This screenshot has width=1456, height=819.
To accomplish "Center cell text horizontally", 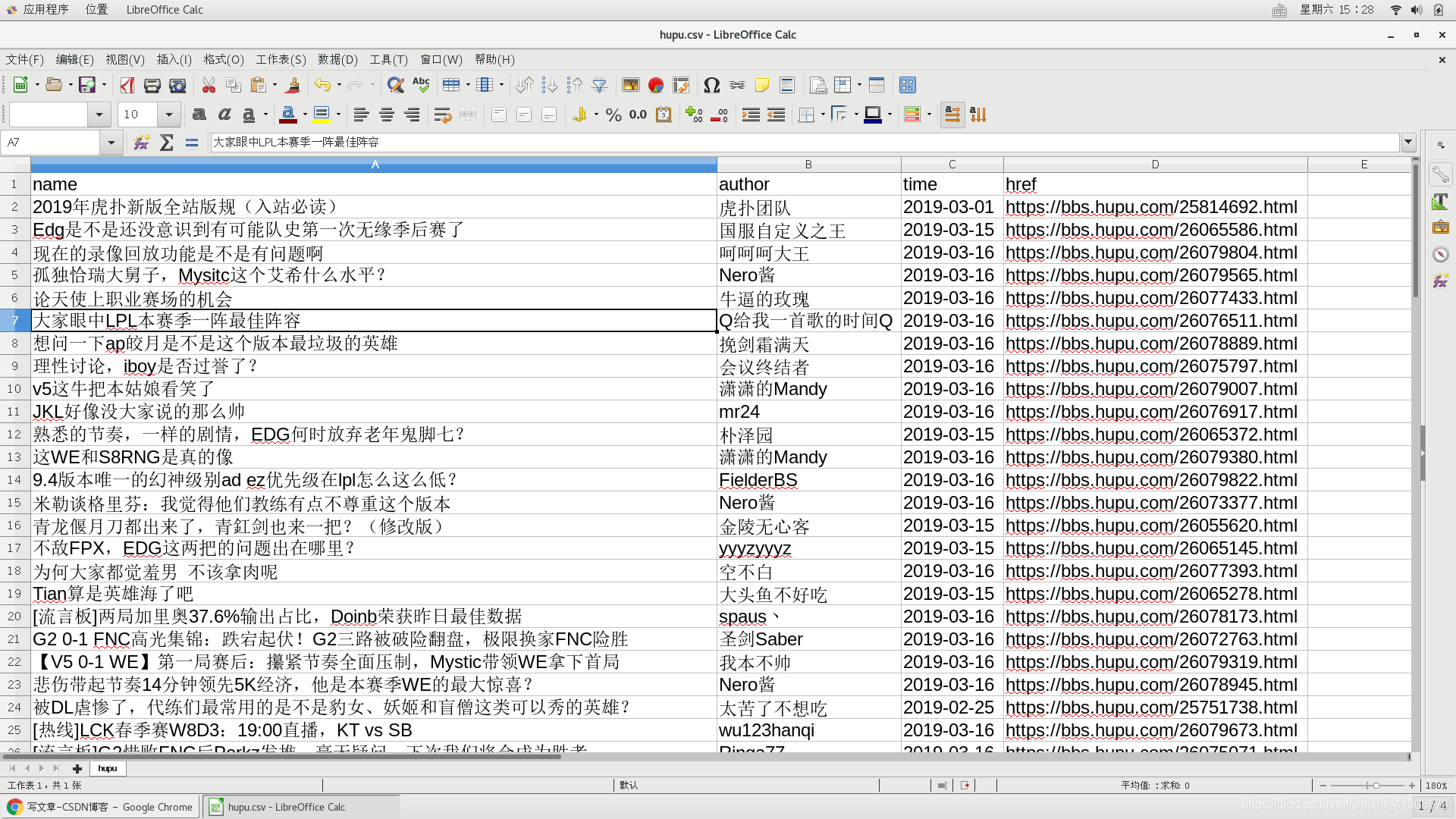I will click(x=387, y=115).
